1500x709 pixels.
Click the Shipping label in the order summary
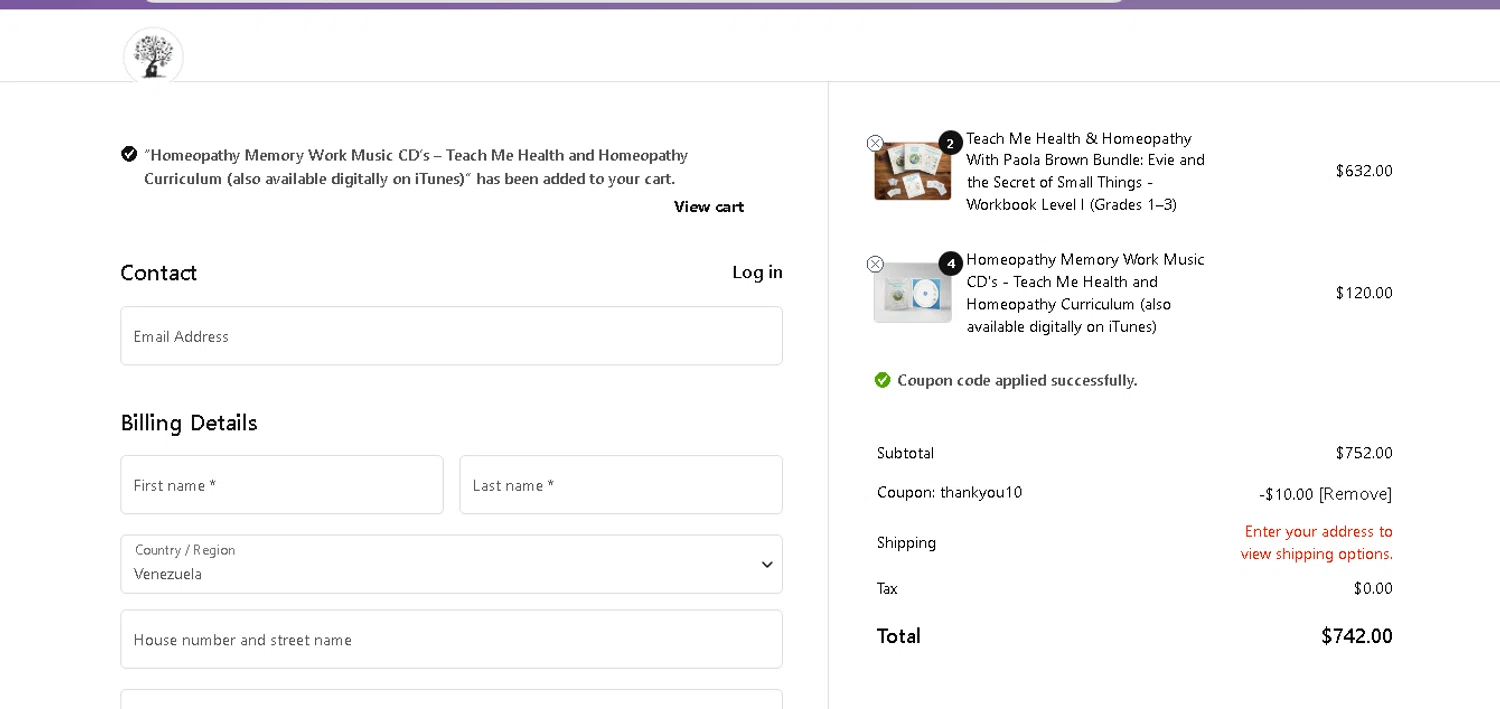(907, 543)
